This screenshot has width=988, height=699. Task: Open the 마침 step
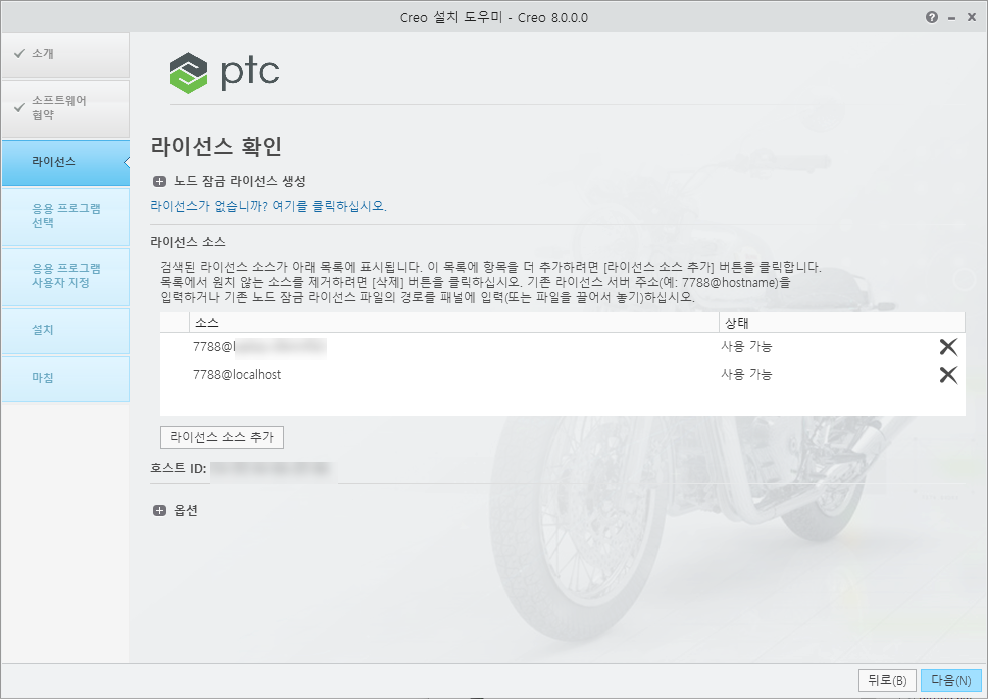tap(66, 378)
